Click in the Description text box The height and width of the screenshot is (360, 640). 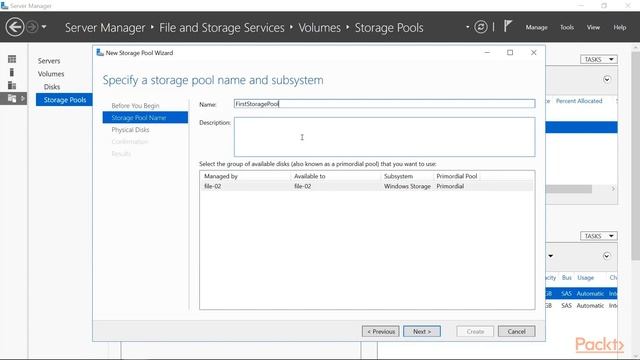(384, 137)
